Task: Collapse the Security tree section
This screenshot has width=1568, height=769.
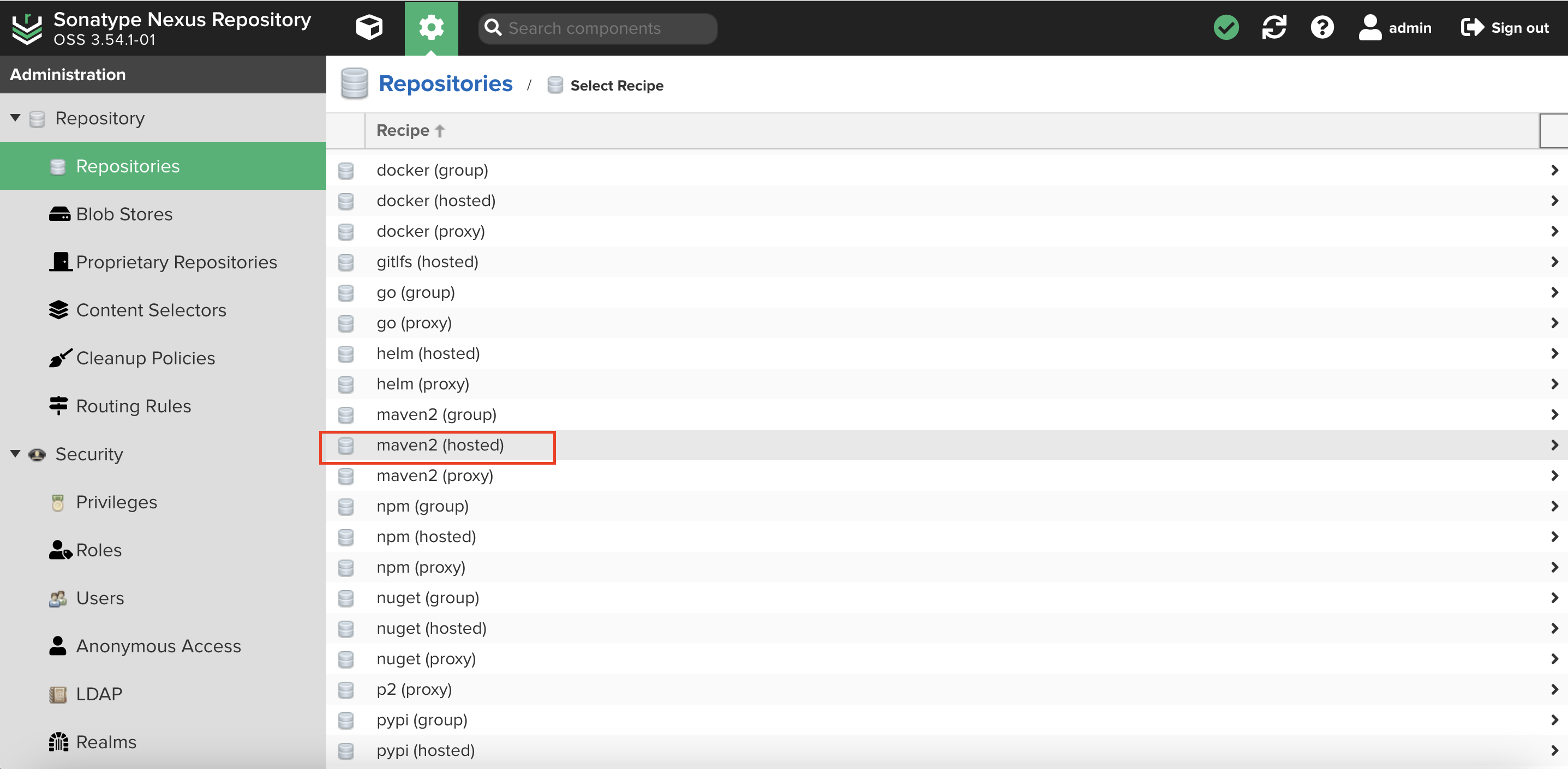Action: (15, 453)
